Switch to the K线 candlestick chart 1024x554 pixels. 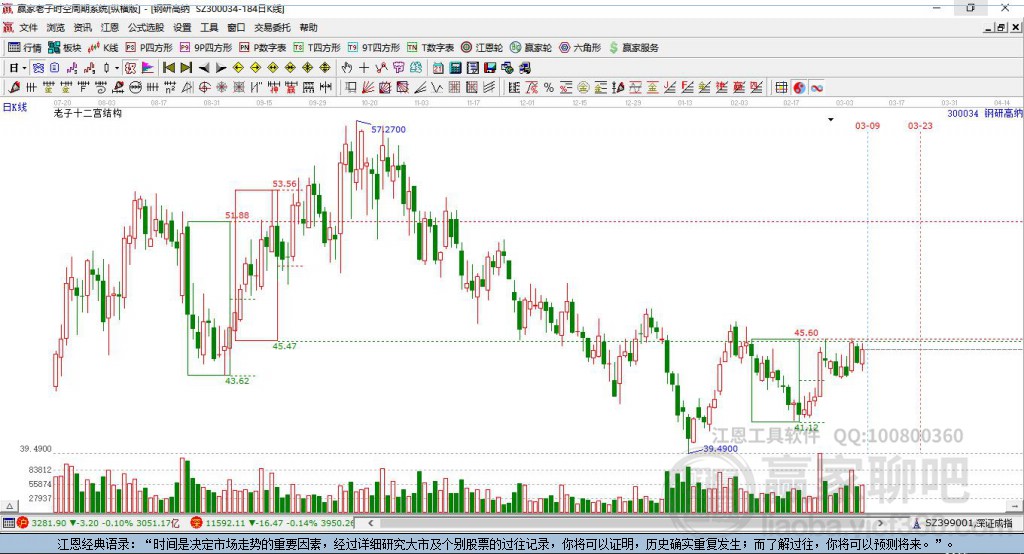click(x=103, y=48)
